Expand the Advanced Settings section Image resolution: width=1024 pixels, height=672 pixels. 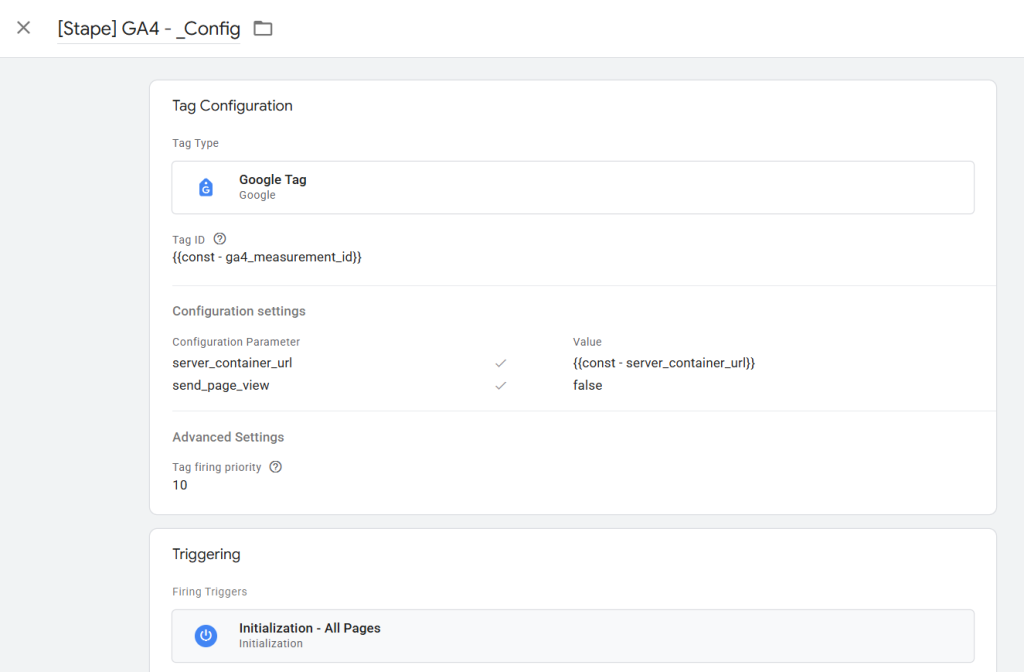pos(228,437)
